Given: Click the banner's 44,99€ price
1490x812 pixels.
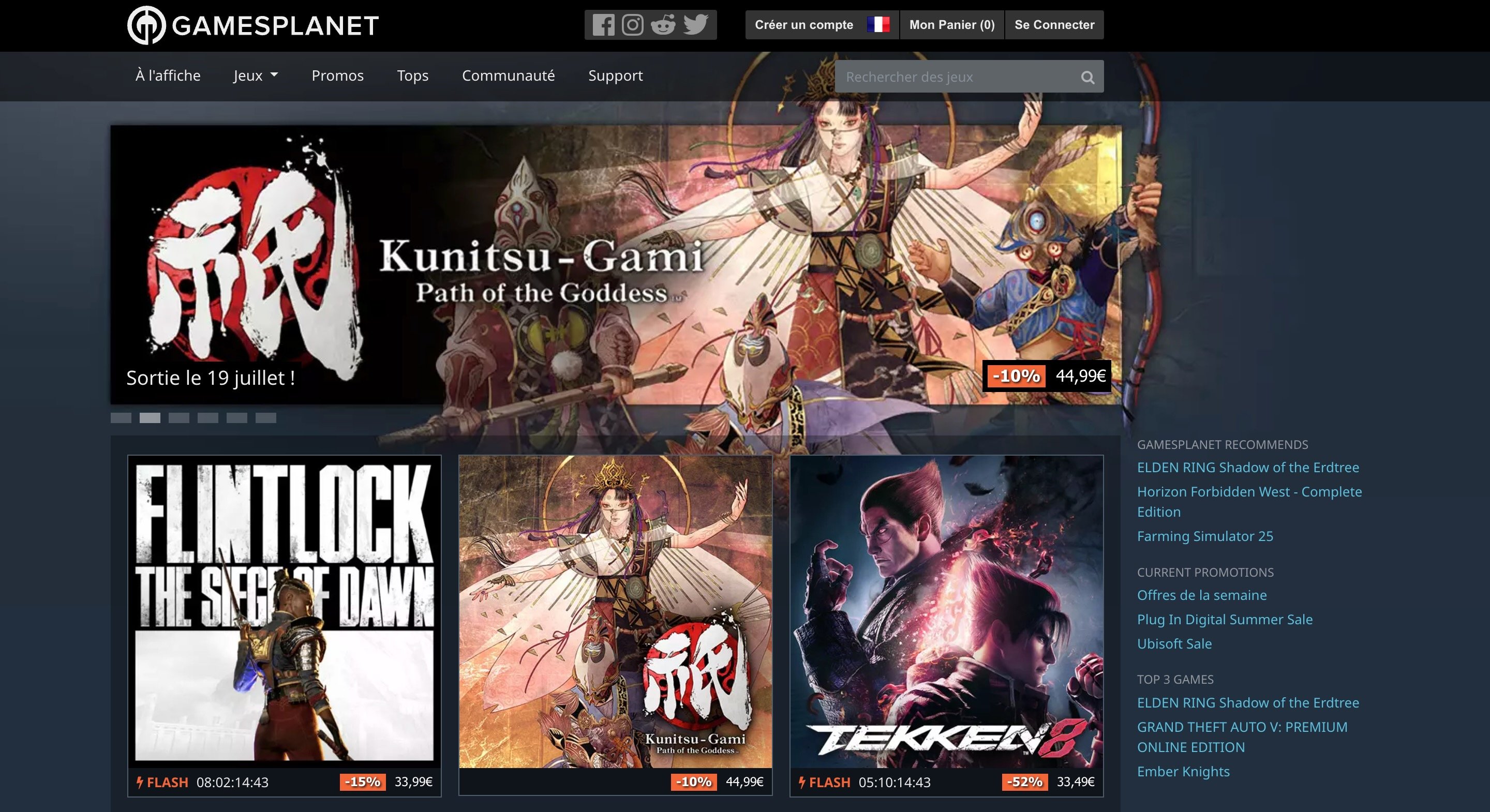Looking at the screenshot, I should click(1080, 376).
